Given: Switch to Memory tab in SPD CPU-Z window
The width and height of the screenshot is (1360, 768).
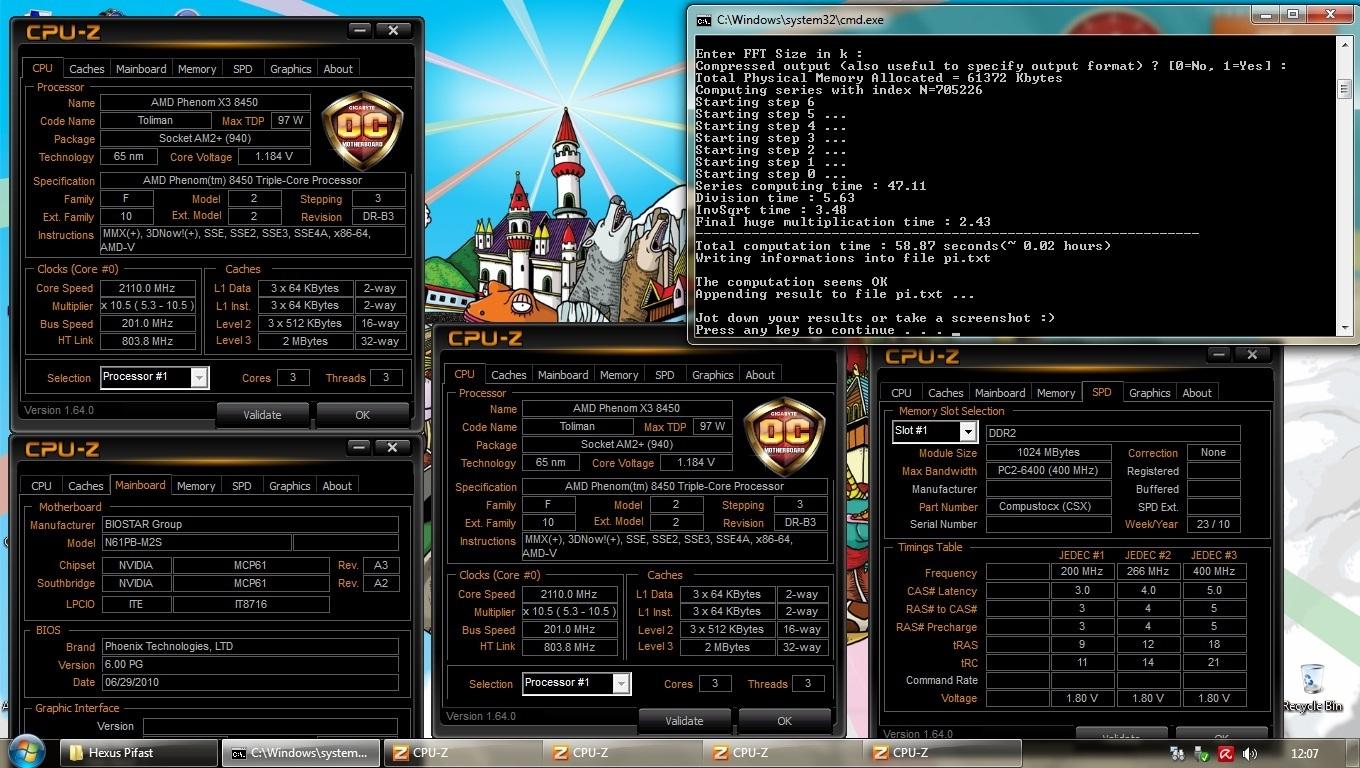Looking at the screenshot, I should tap(1056, 393).
